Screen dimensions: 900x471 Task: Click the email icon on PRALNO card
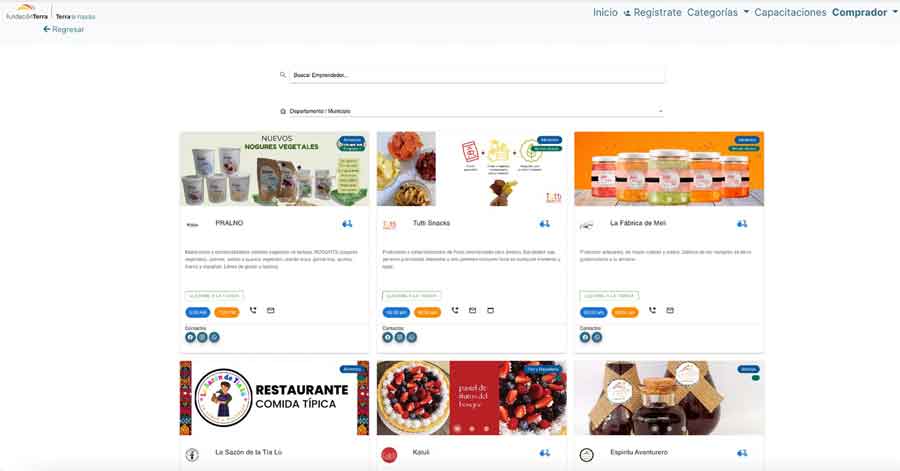[x=270, y=310]
